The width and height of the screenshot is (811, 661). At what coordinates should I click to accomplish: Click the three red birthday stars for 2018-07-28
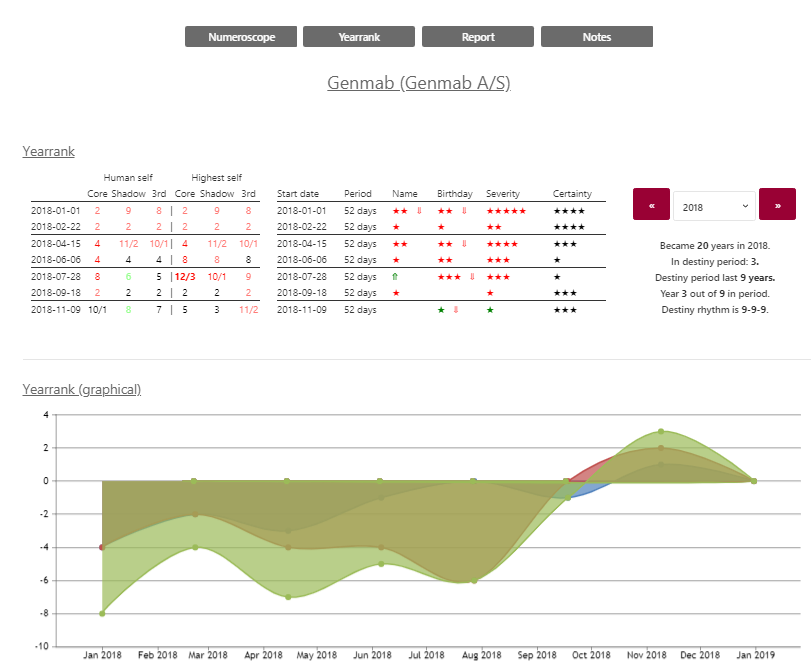[x=449, y=277]
